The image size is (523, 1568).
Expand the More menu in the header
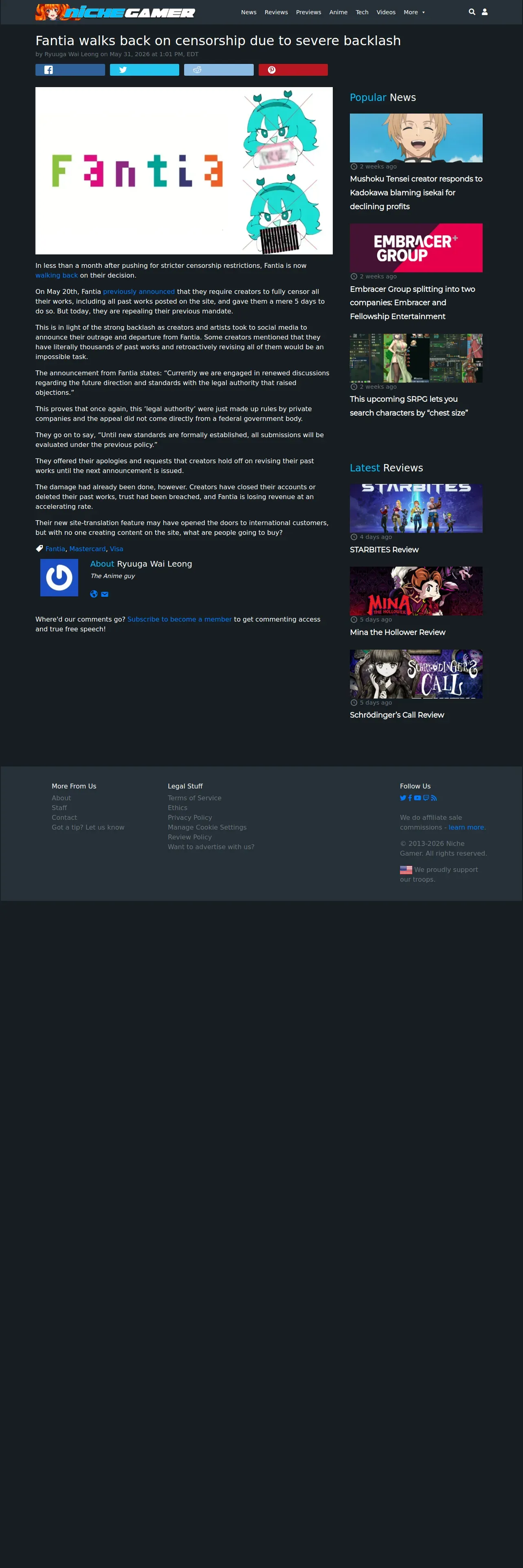(x=414, y=12)
